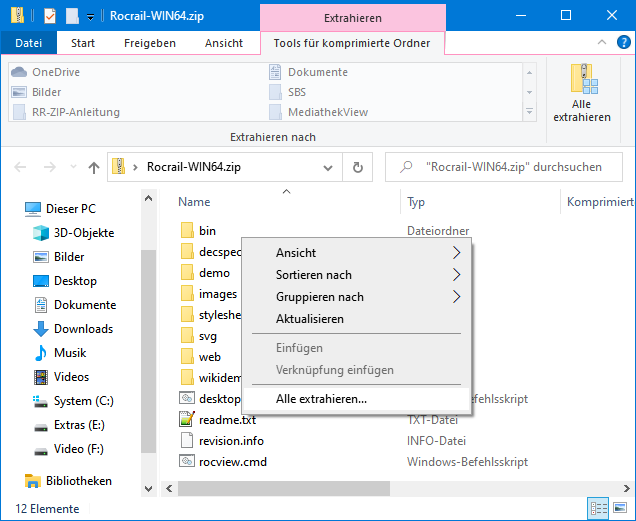The height and width of the screenshot is (521, 636).
Task: Select the bin folder icon
Action: [x=187, y=231]
